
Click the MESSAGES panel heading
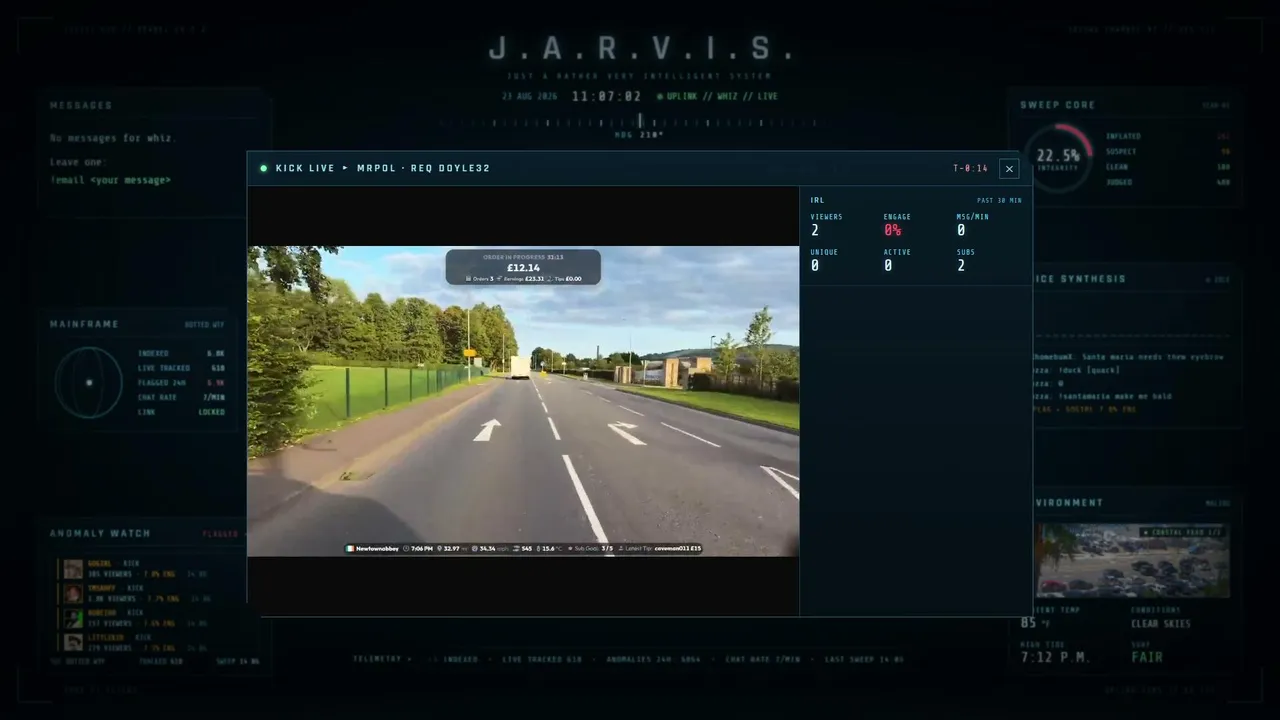point(81,106)
